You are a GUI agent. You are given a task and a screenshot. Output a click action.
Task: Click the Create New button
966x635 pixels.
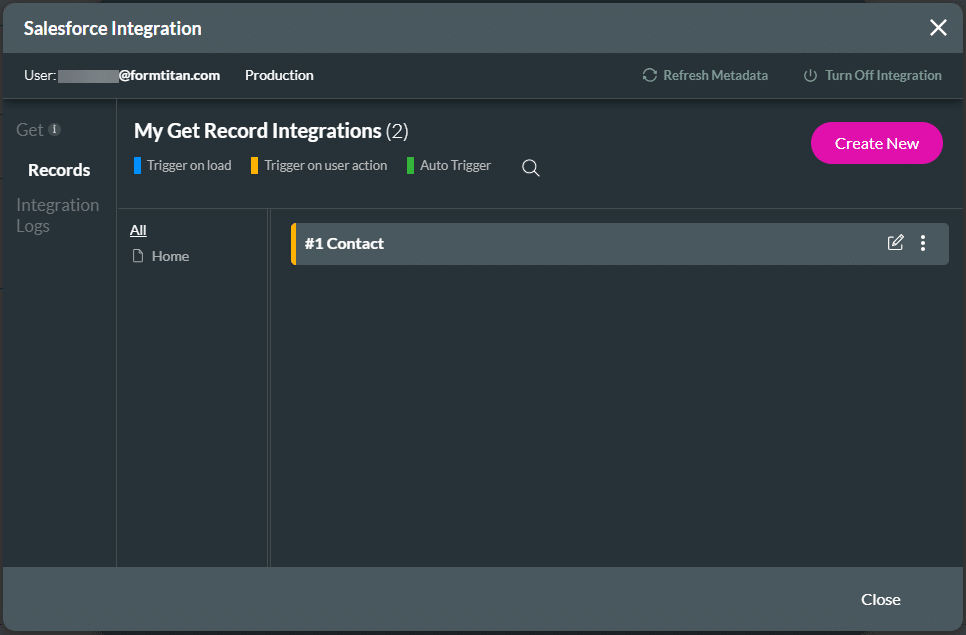(x=876, y=143)
